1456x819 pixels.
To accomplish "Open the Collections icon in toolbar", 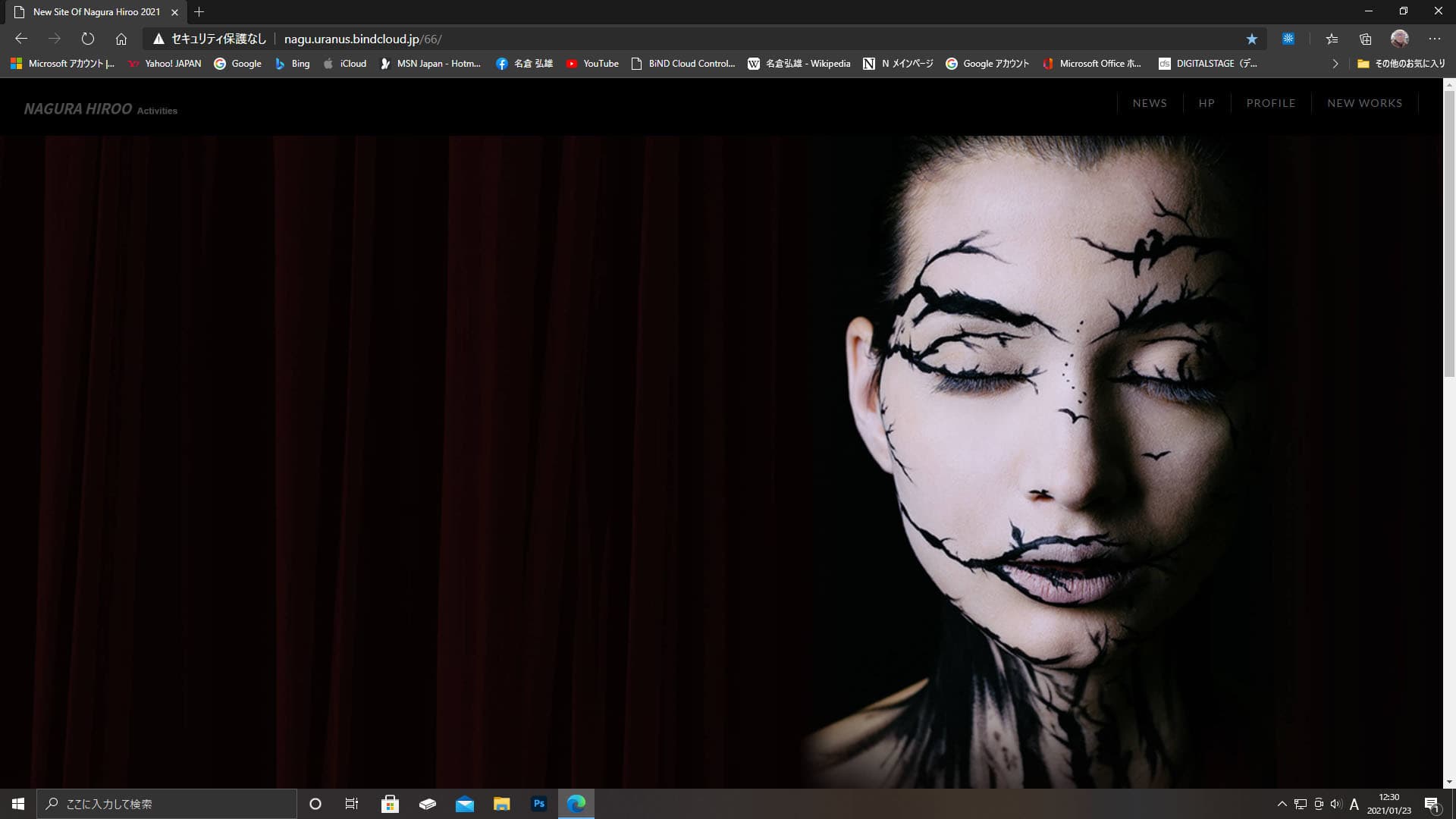I will (1366, 39).
